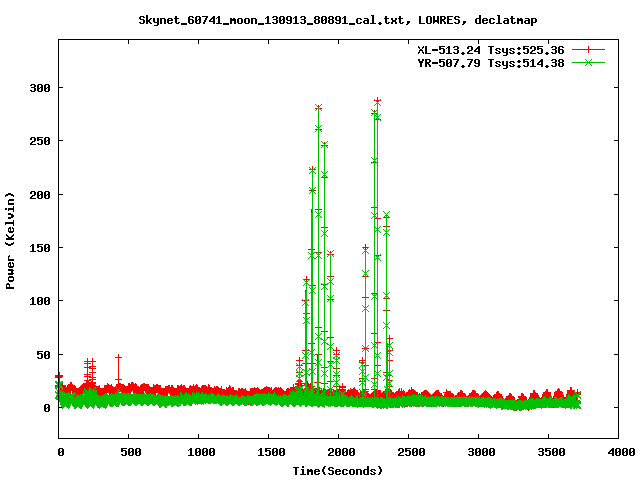Click the x-axis tick label "2000"
The width and height of the screenshot is (640, 480).
tap(341, 452)
